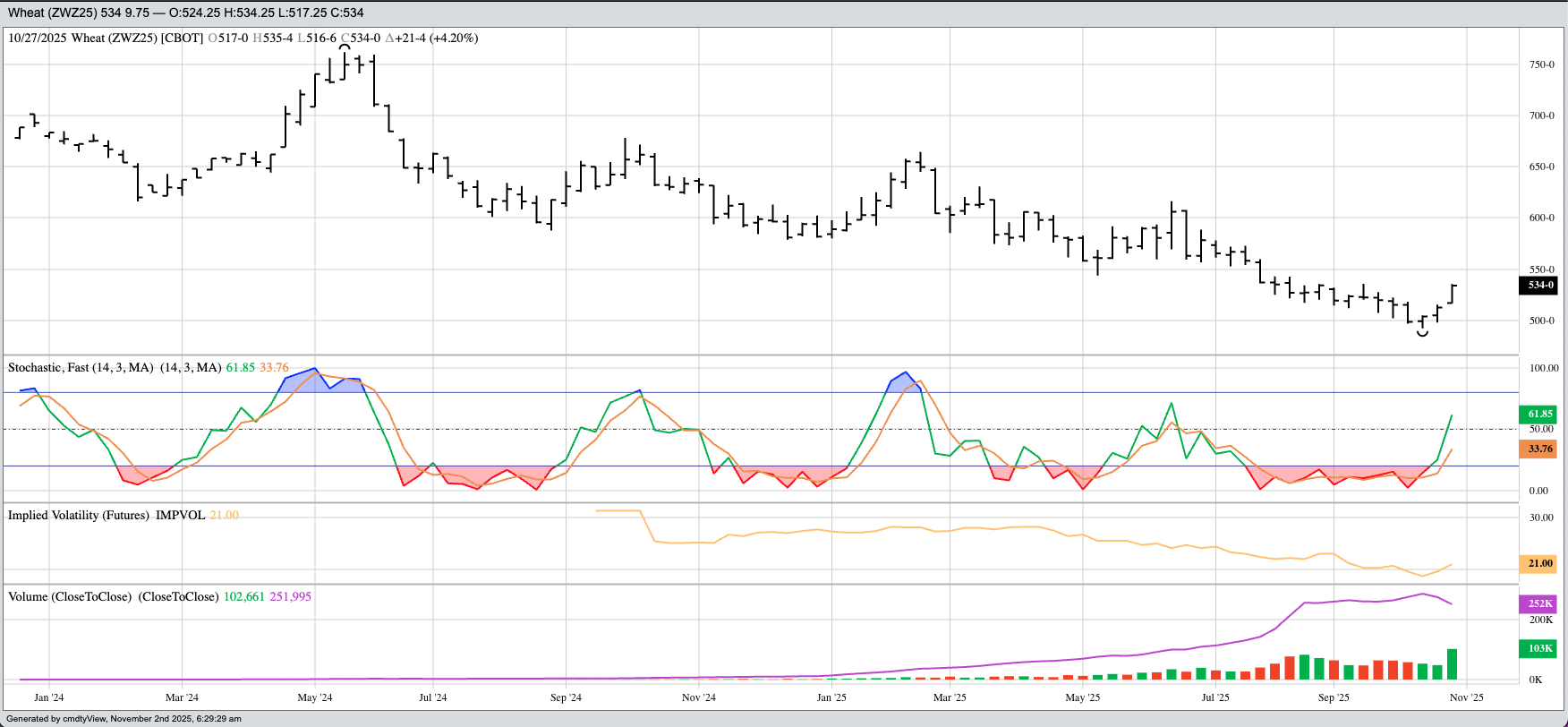Click the 21.00 implied volatility badge
1568x727 pixels.
coord(1539,563)
